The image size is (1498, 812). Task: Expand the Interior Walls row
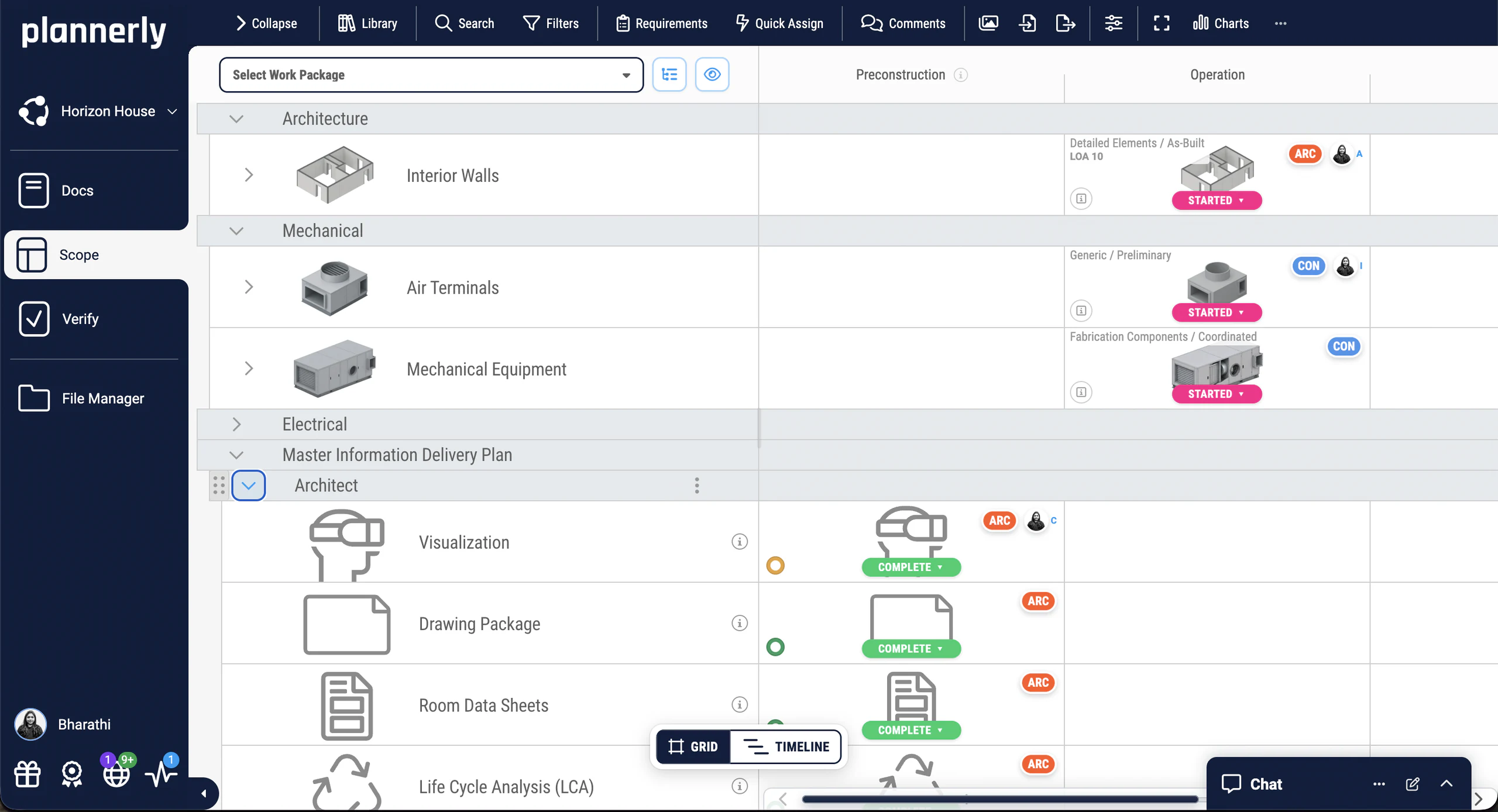[249, 175]
